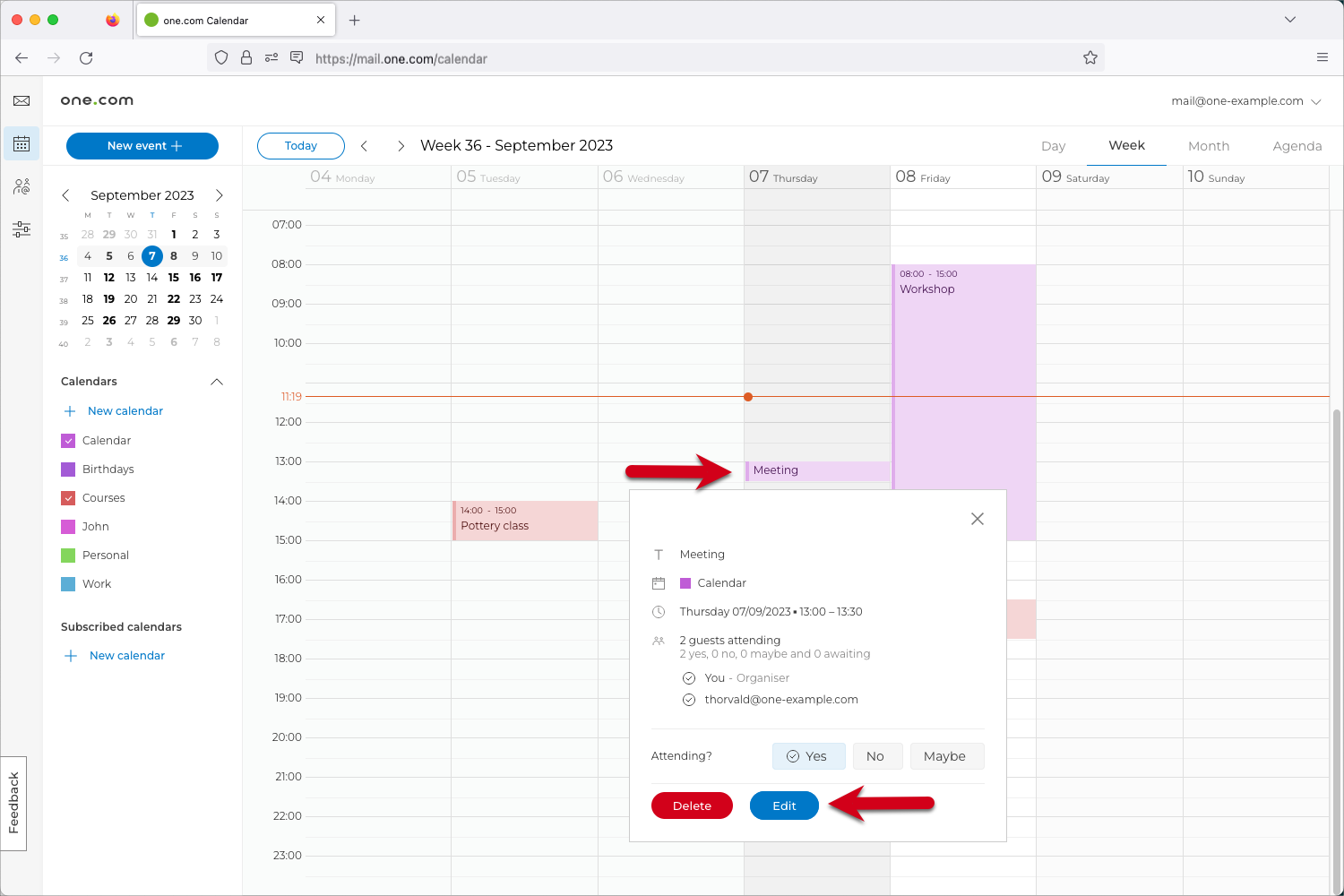
Task: Toggle the Courses calendar checkbox
Action: 68,498
